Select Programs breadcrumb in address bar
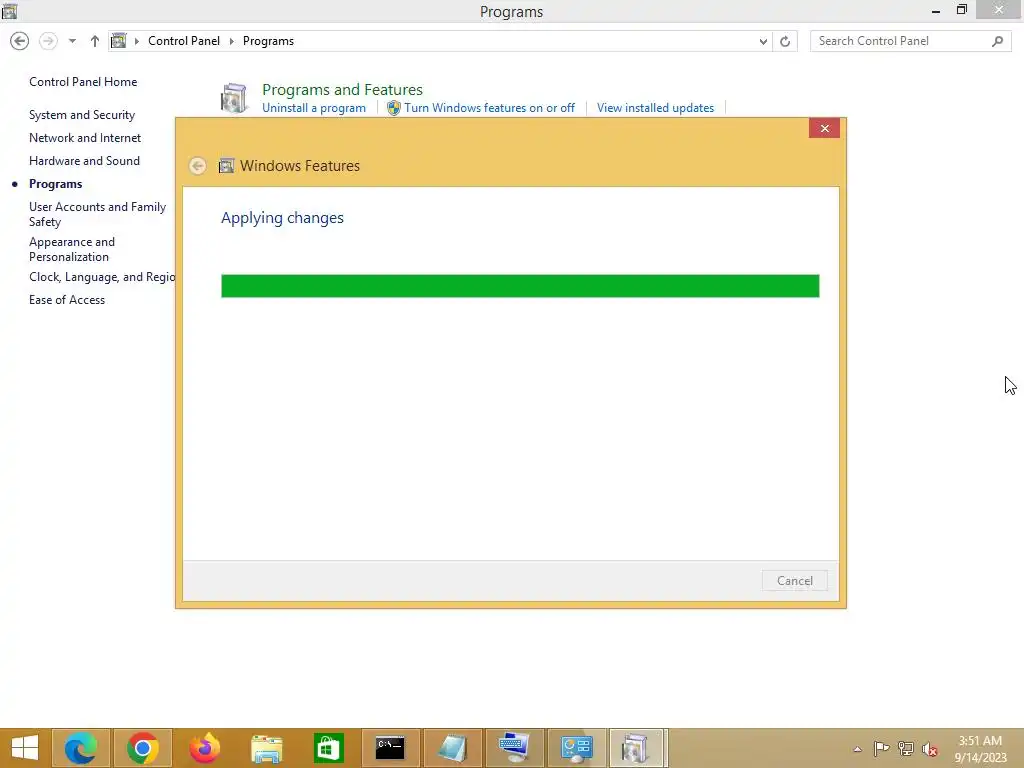The image size is (1024, 768). [268, 41]
